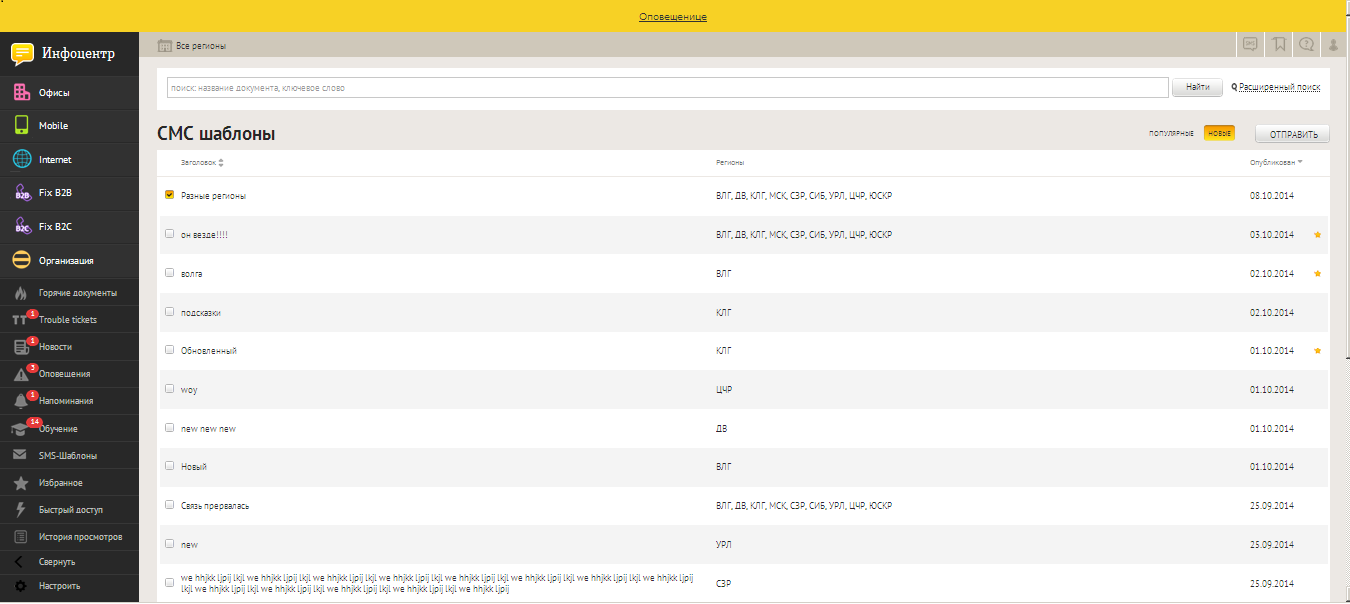Open the Fix B2B section
The image size is (1350, 604).
click(70, 193)
